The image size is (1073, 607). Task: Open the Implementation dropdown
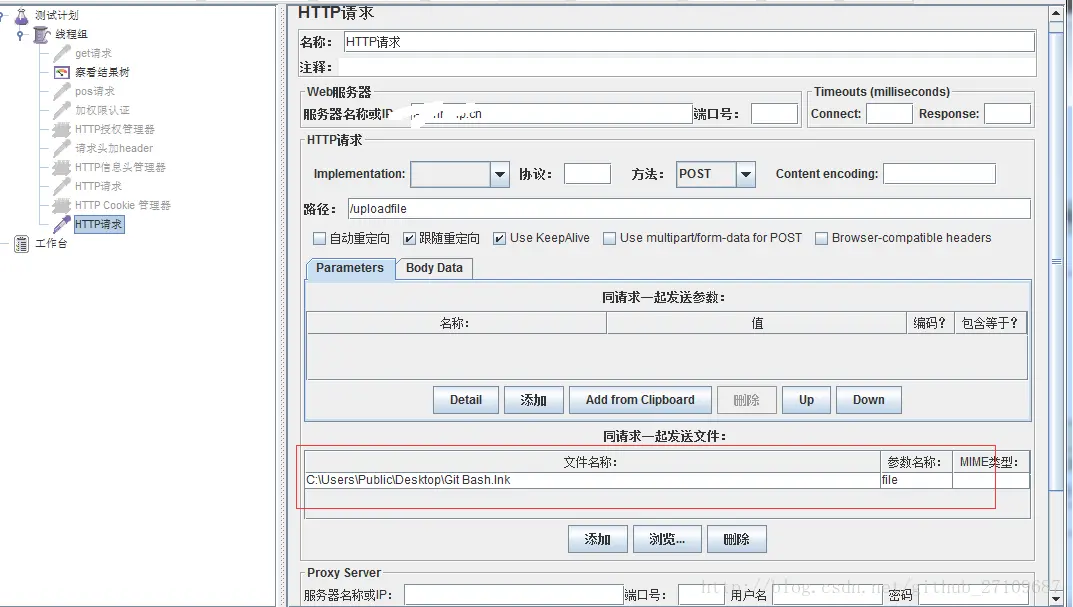(499, 173)
